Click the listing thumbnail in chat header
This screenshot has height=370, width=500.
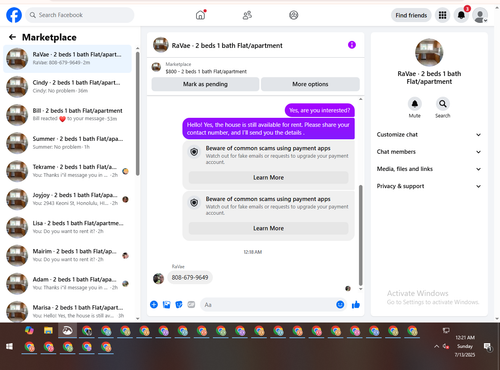[160, 45]
